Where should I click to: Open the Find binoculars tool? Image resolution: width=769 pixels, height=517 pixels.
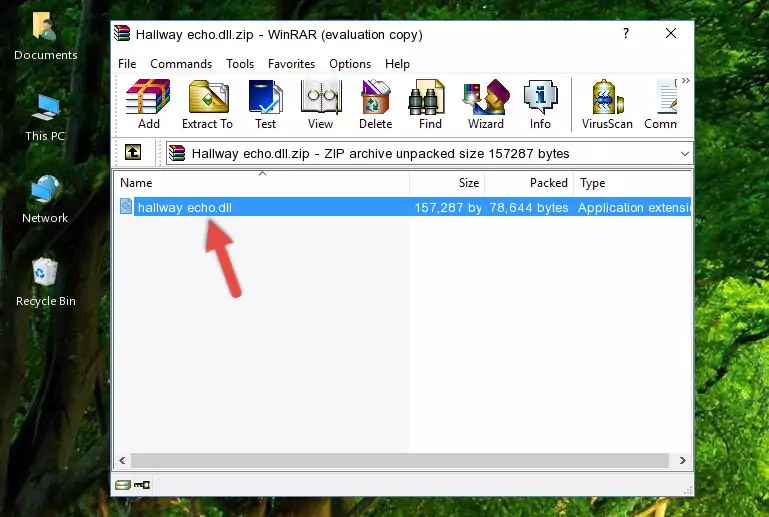(x=430, y=104)
